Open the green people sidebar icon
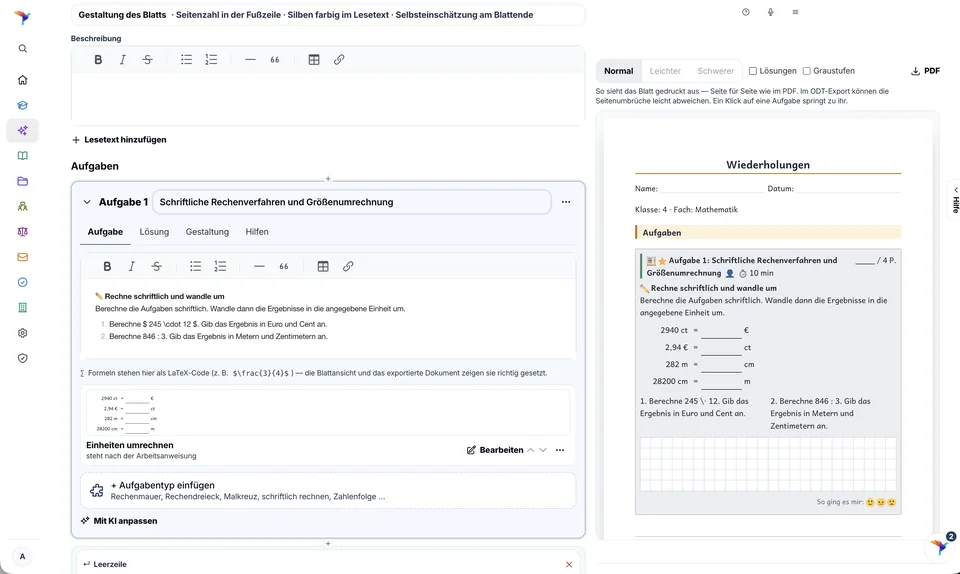 point(23,206)
